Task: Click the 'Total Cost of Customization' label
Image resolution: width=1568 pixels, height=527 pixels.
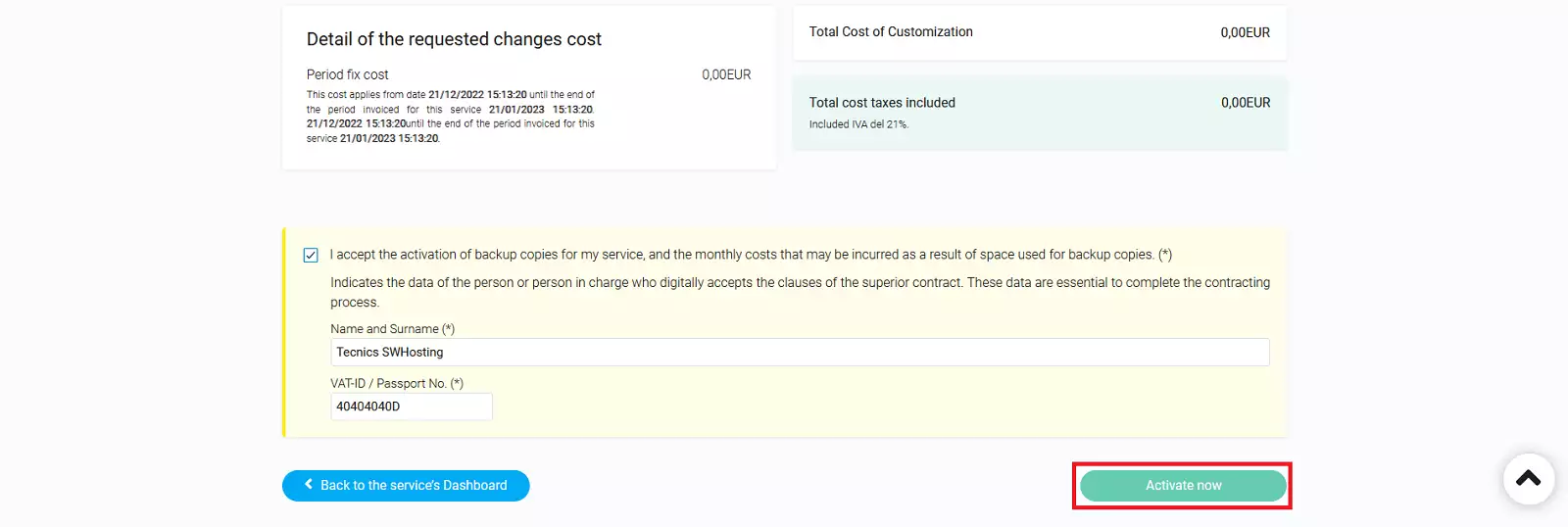Action: [890, 32]
